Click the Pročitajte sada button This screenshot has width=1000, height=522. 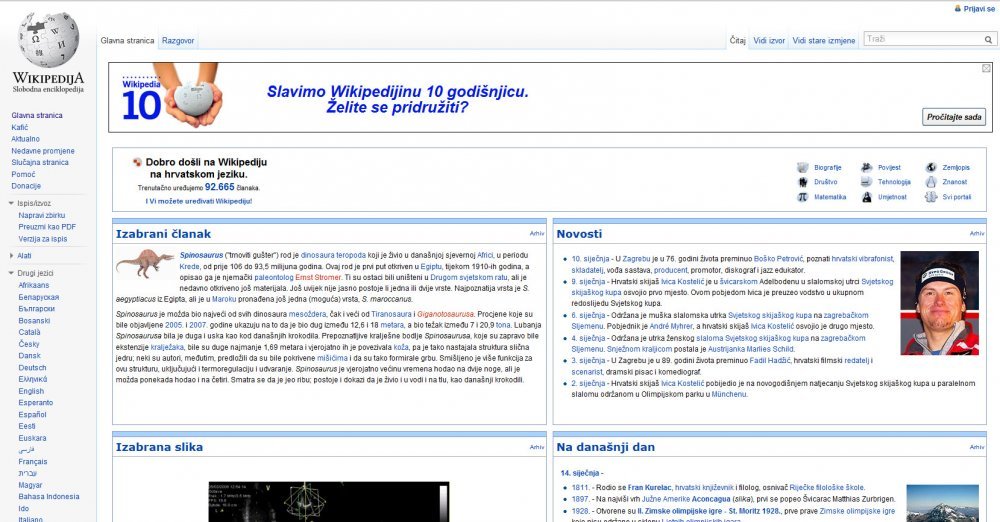click(954, 117)
